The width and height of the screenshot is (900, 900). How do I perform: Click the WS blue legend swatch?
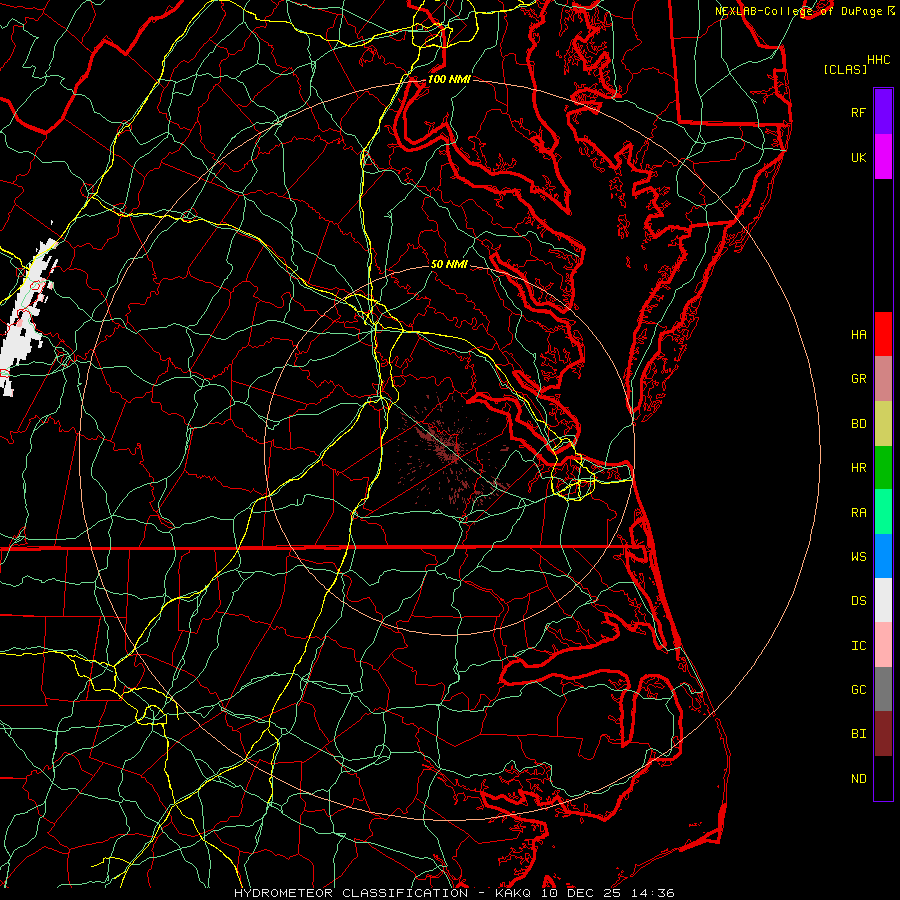tap(883, 556)
